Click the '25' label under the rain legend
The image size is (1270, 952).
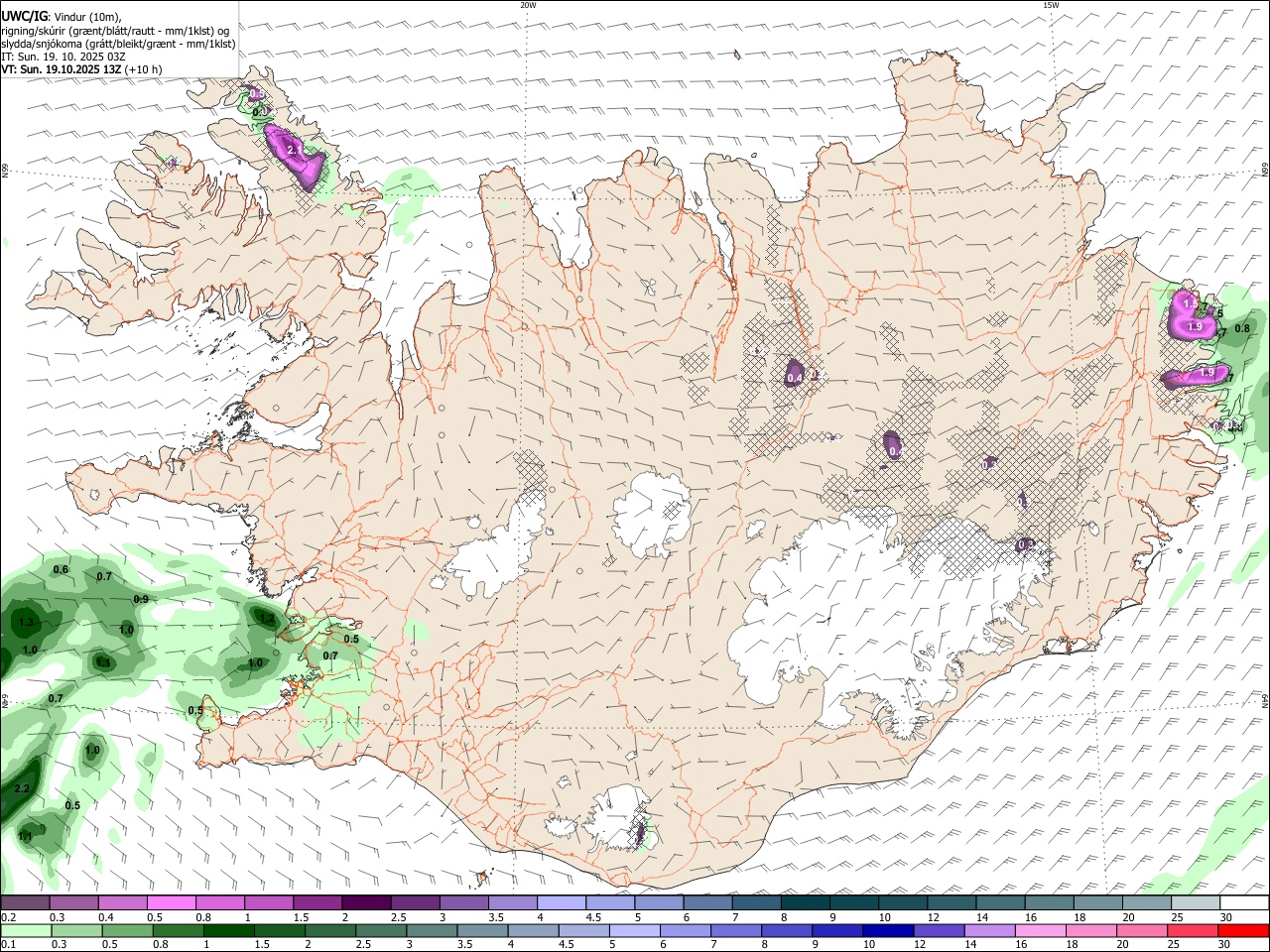(1172, 945)
